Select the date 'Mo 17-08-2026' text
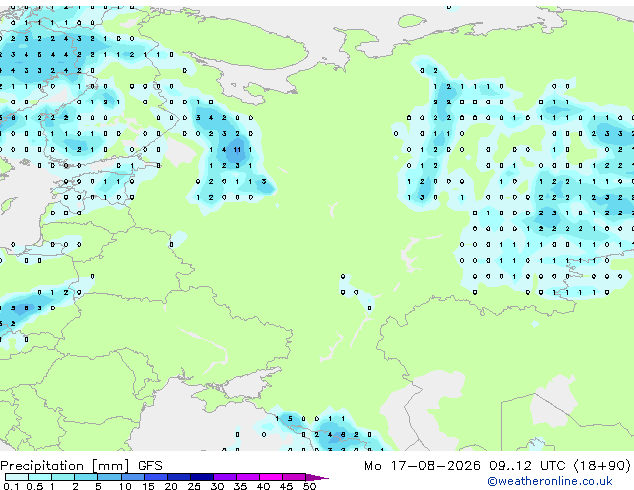 [x=422, y=466]
